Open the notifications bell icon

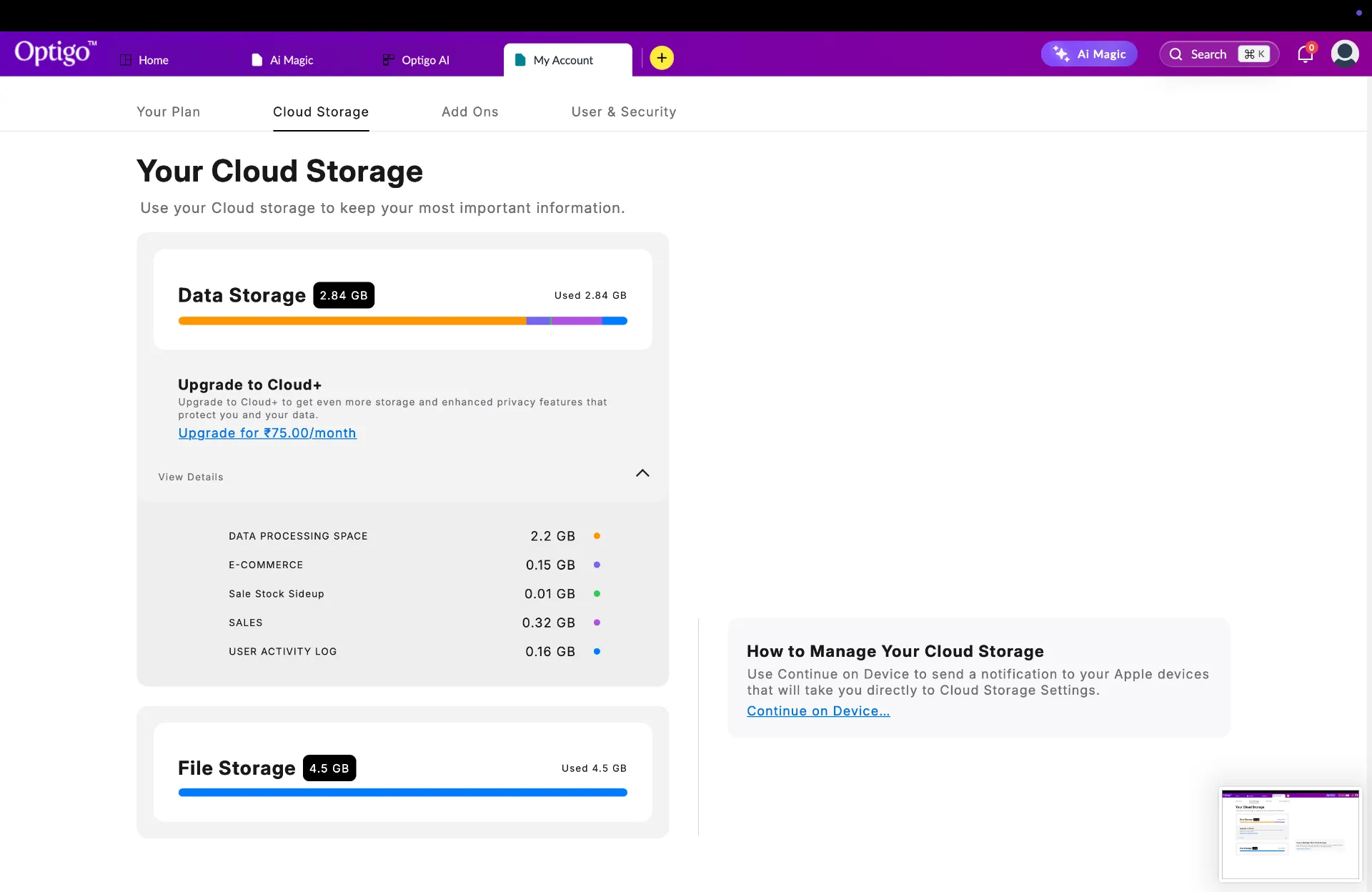pyautogui.click(x=1305, y=54)
